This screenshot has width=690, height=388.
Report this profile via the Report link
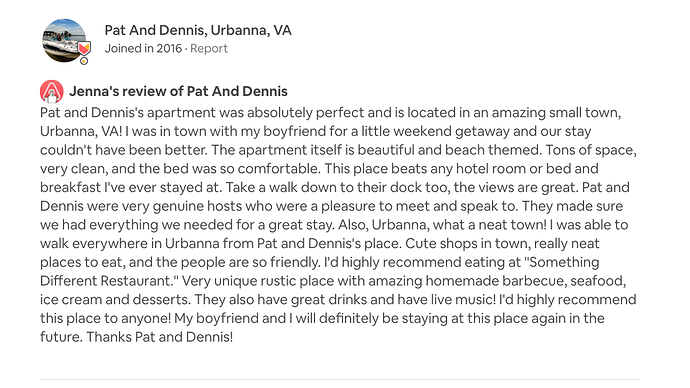tap(209, 48)
